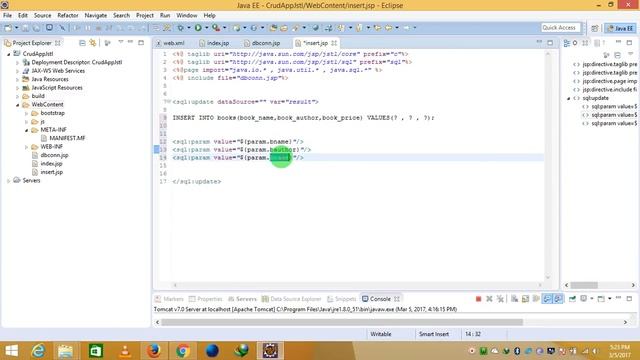Toggle Scroll Lock in Console toolbar
Viewport: 640px width, 360px height.
[x=525, y=299]
